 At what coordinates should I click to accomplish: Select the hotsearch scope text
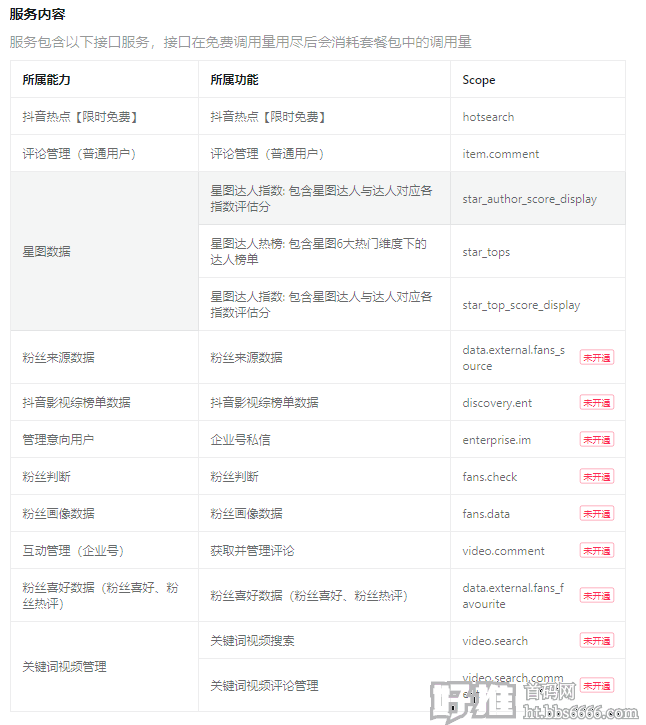tap(488, 117)
